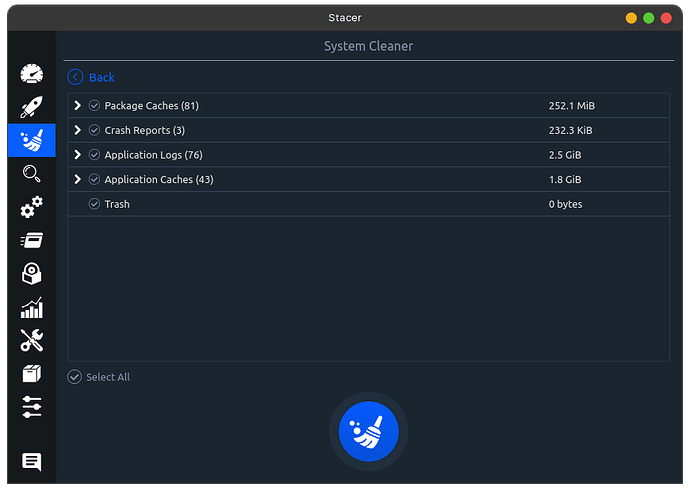Click the 232.3 KiB size value
The image size is (690, 491).
coord(570,130)
